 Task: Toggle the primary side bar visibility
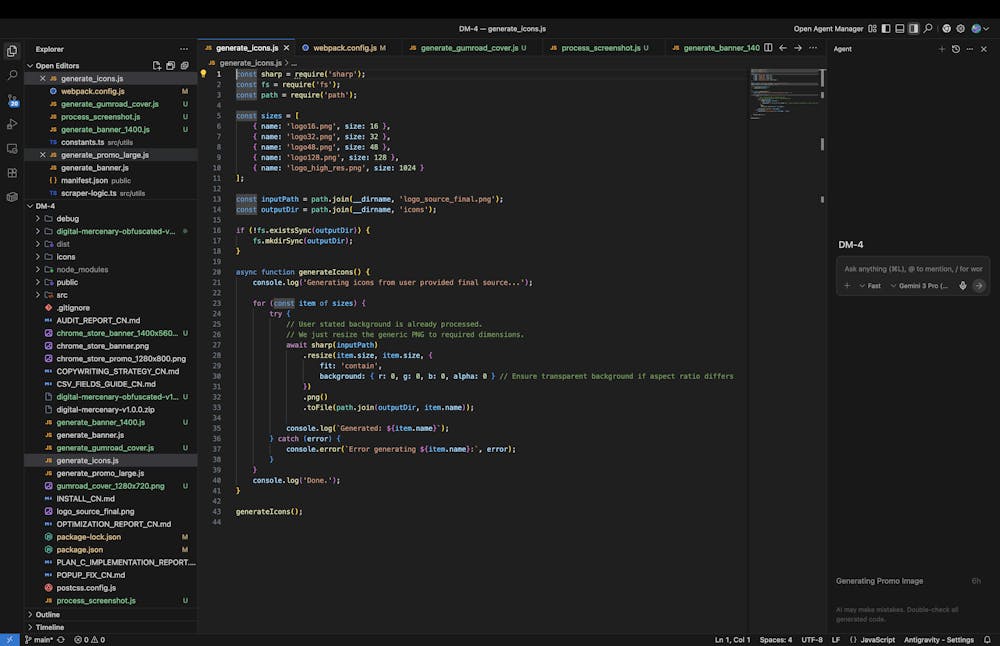point(886,29)
